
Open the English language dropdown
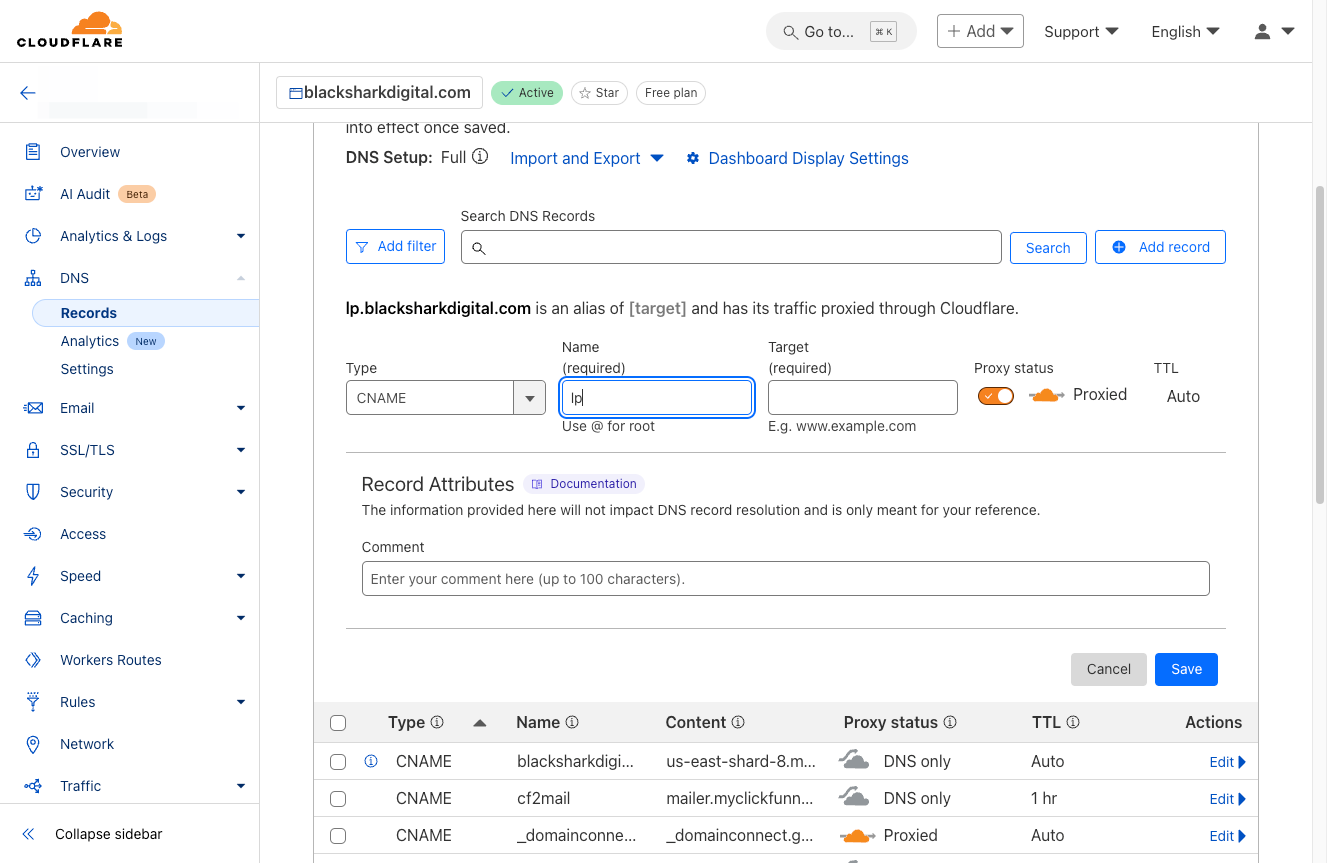tap(1185, 31)
